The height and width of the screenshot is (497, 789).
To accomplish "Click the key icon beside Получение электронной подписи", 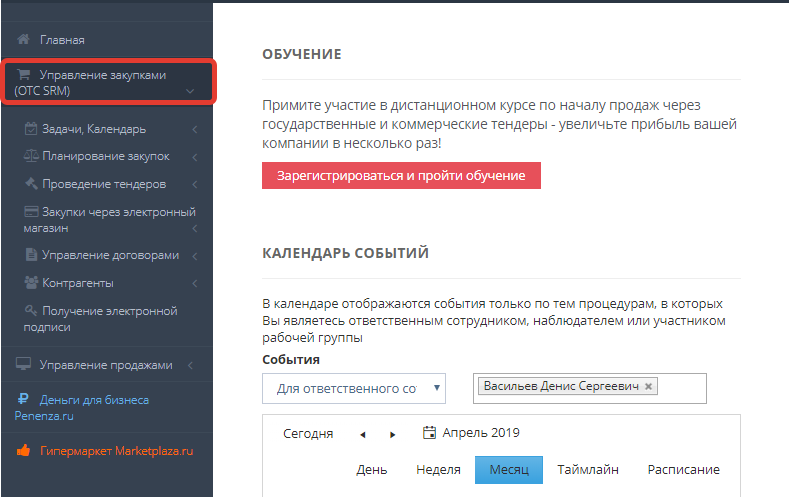I will 32,311.
